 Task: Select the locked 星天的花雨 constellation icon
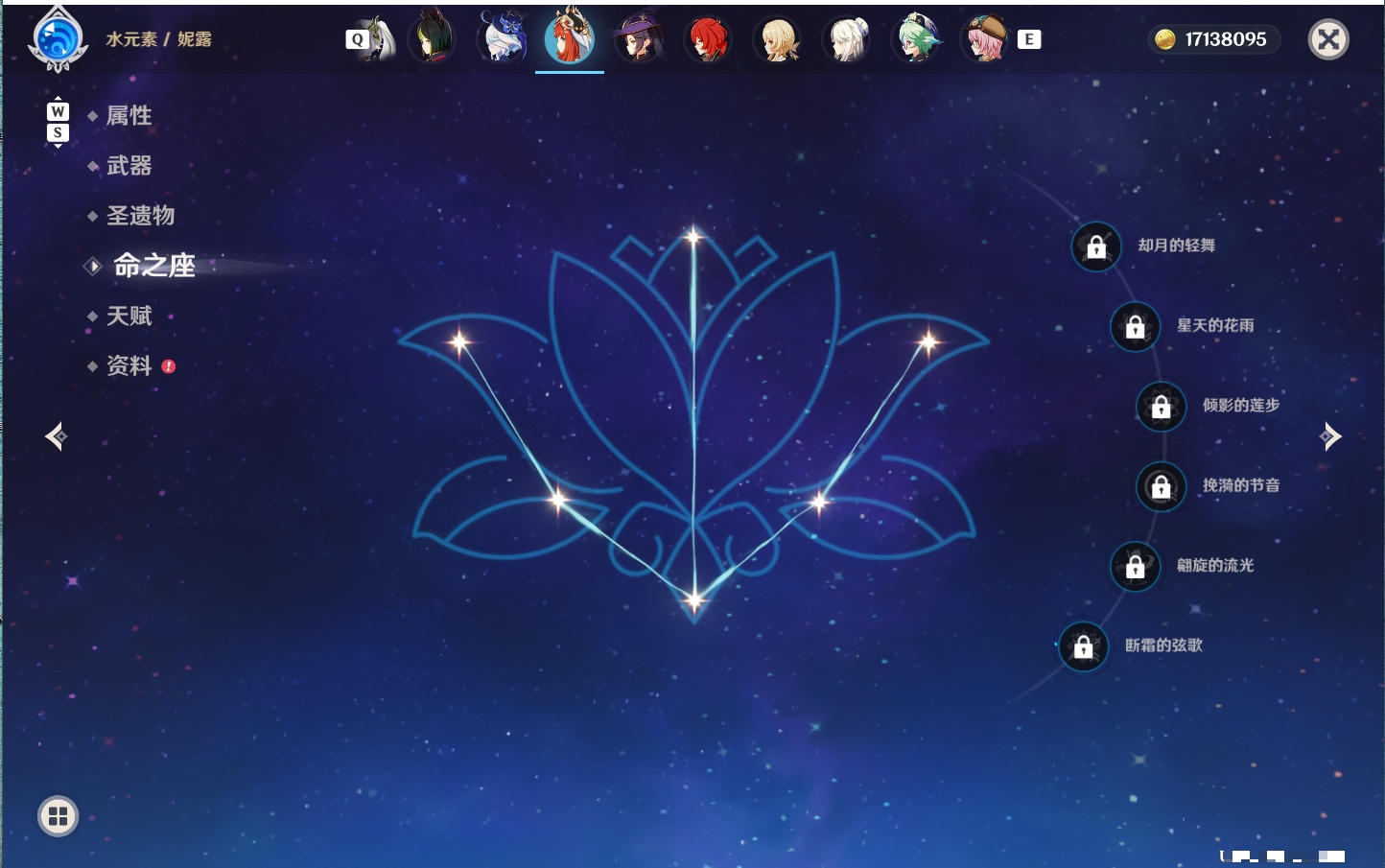1135,326
